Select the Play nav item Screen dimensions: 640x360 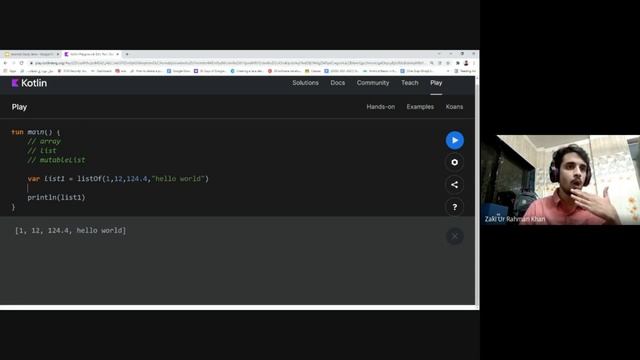click(x=436, y=83)
